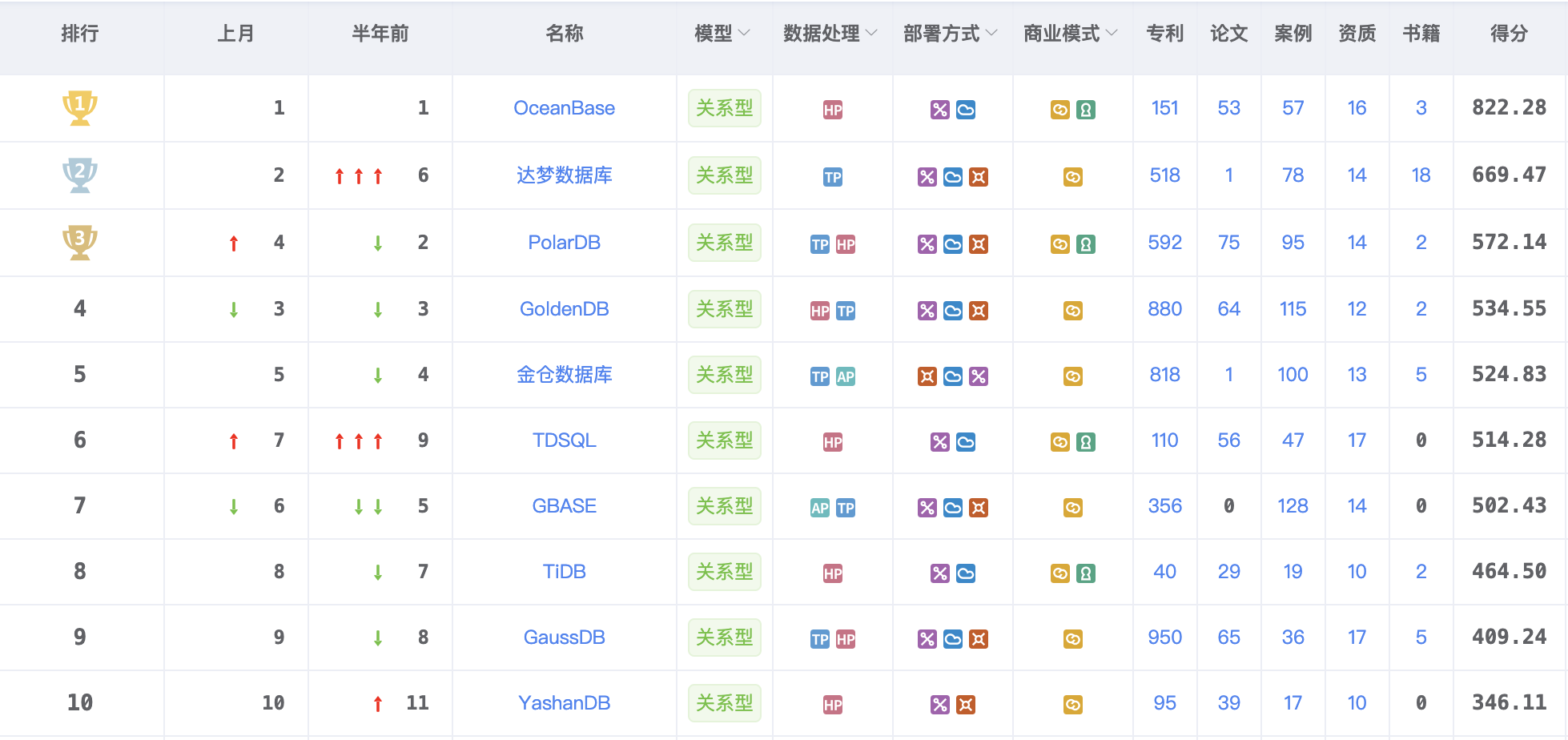1568x740 pixels.
Task: Click the TP badge next to 达梦数据库
Action: point(833,175)
